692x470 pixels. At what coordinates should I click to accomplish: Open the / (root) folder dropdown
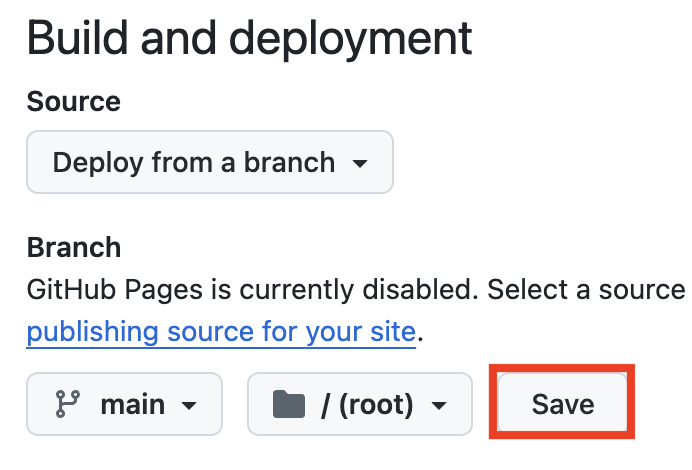360,404
